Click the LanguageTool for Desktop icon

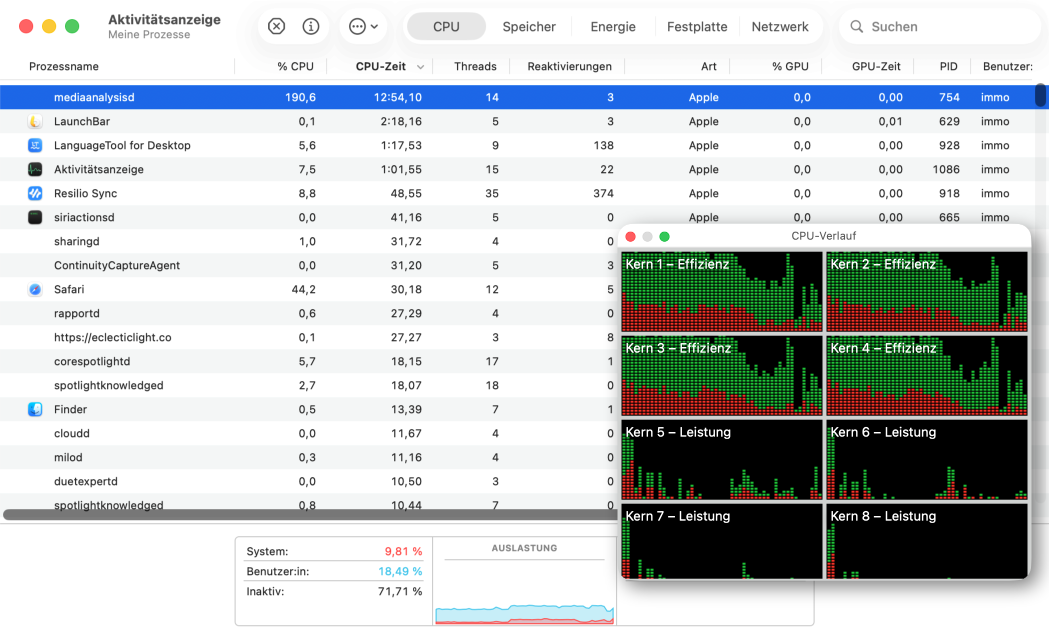(35, 146)
